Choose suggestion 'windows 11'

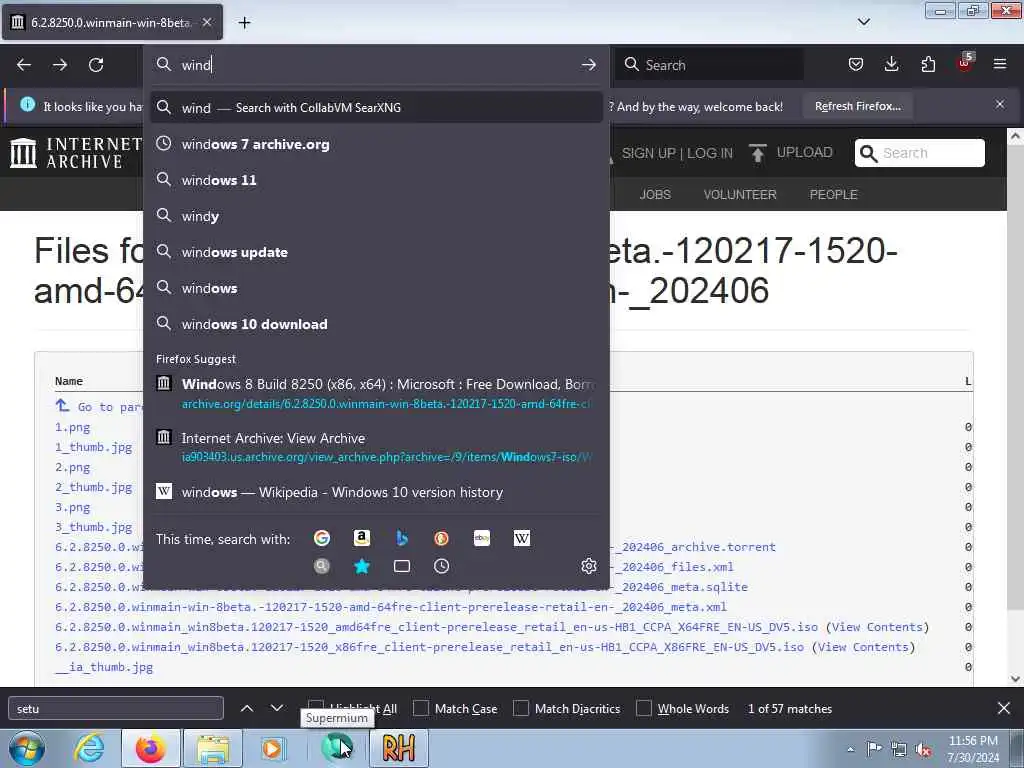pyautogui.click(x=376, y=180)
